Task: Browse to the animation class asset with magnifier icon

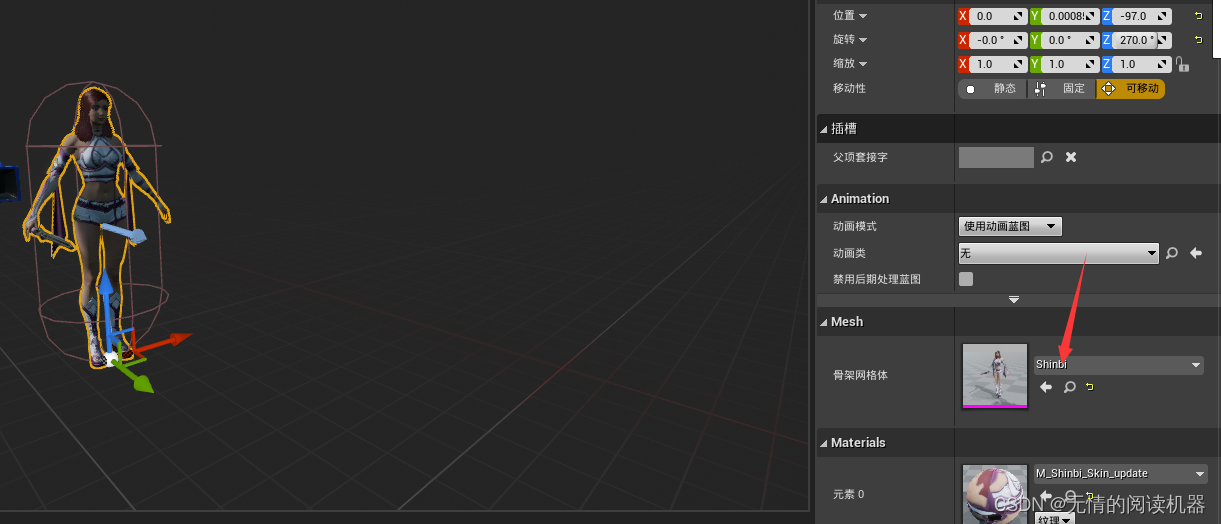Action: (1172, 253)
